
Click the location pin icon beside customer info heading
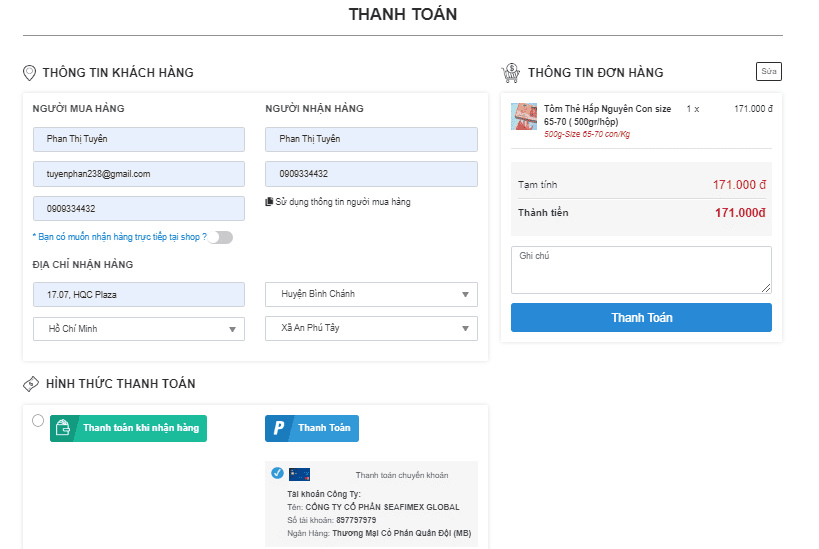click(29, 72)
